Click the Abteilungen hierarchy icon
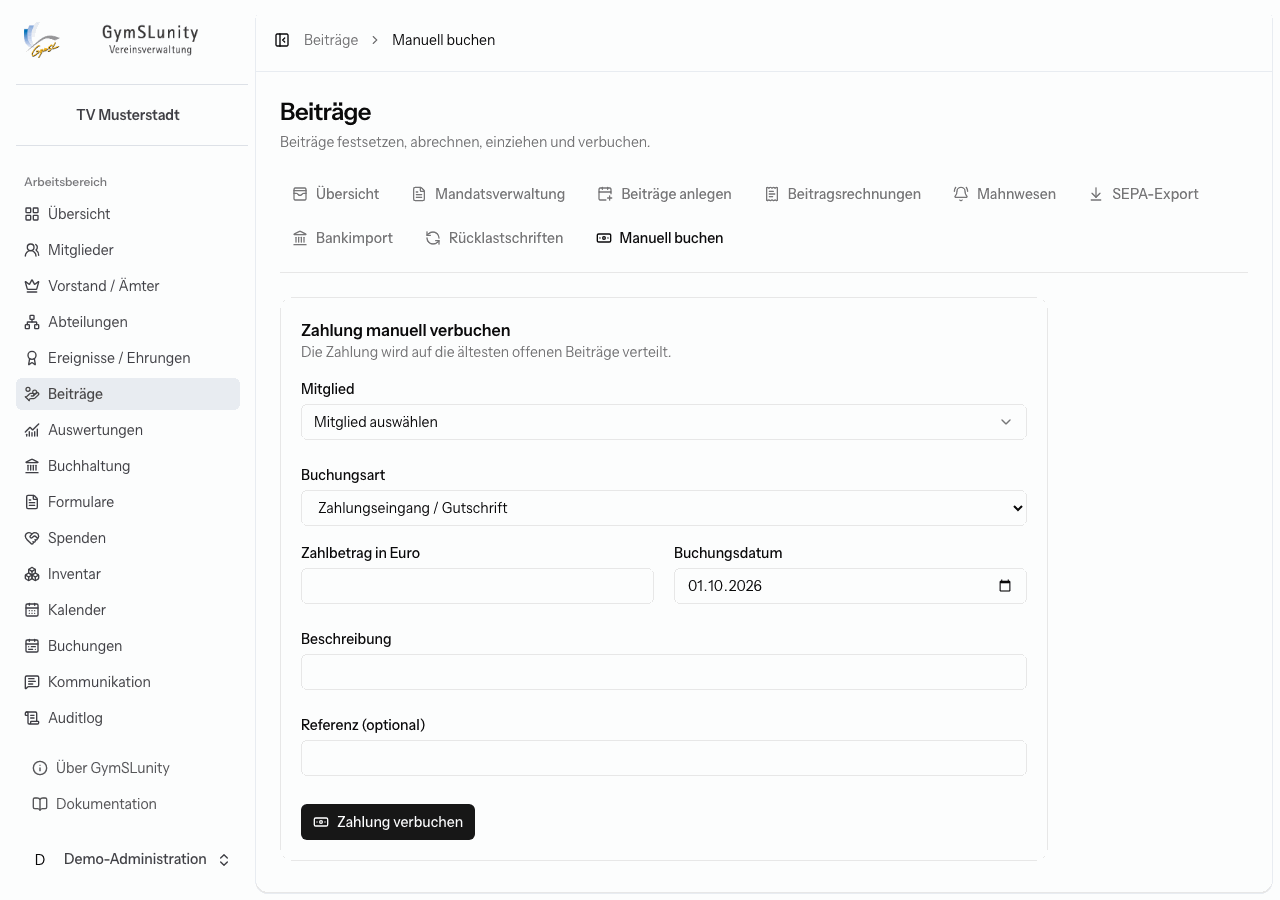 tap(32, 322)
